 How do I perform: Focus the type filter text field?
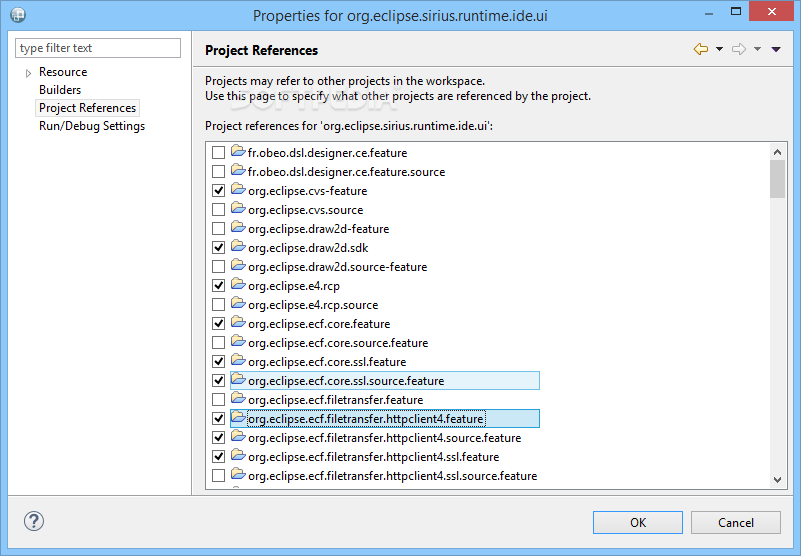98,48
